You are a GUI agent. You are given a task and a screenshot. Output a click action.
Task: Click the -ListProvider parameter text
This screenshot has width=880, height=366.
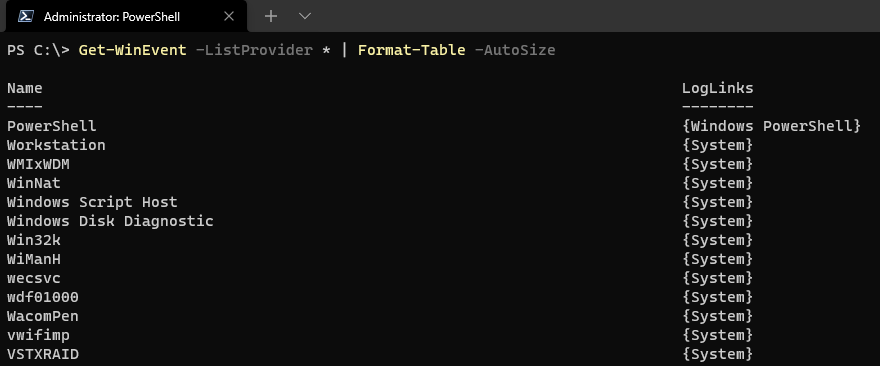tap(253, 50)
